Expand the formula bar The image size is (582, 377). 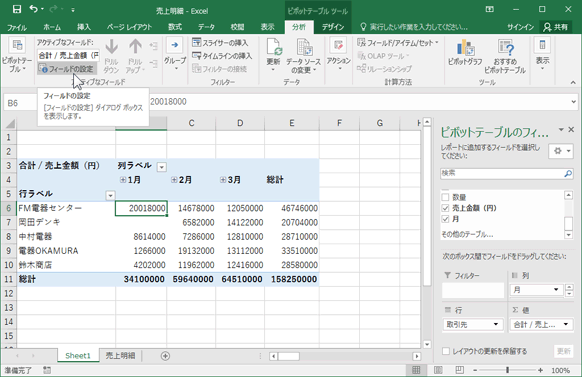[573, 102]
